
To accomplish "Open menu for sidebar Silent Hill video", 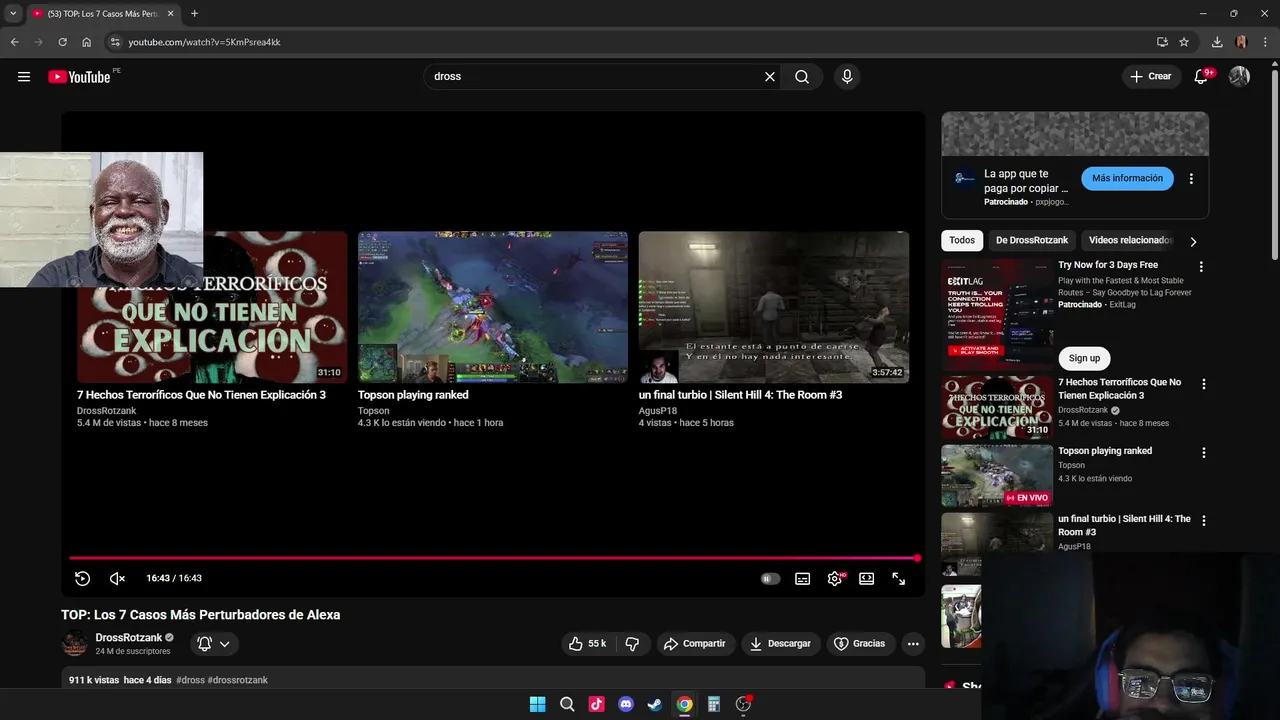I will [x=1204, y=521].
